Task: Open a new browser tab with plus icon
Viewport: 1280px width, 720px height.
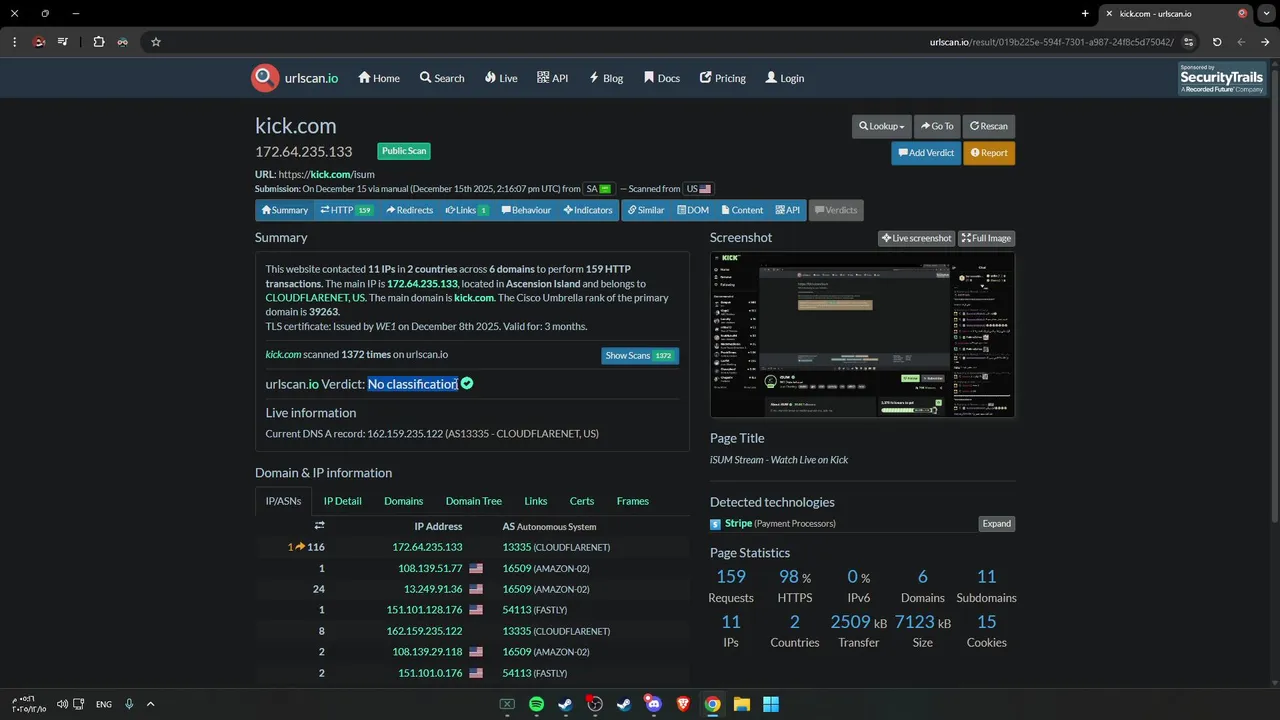Action: pos(1085,14)
